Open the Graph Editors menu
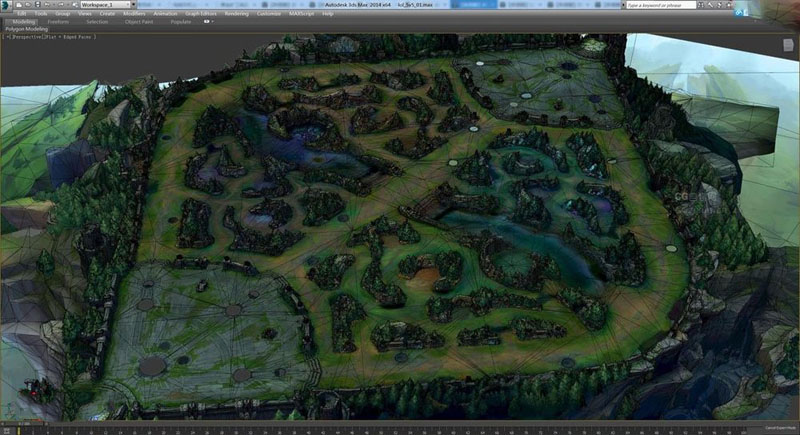800x435 pixels. (201, 14)
